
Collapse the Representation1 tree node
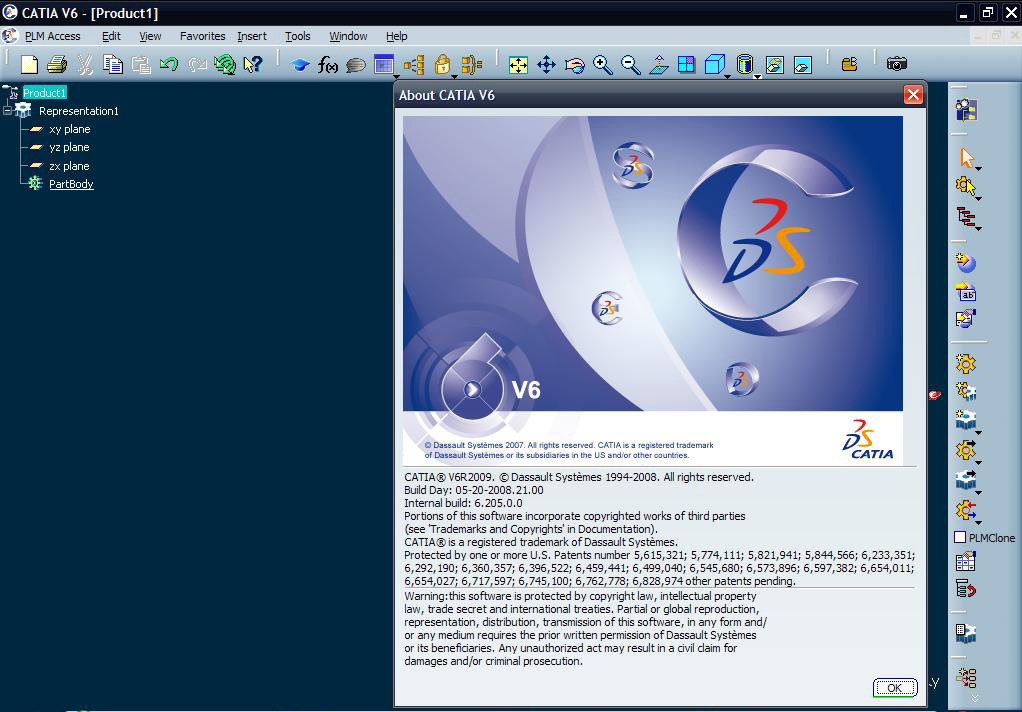coord(7,111)
